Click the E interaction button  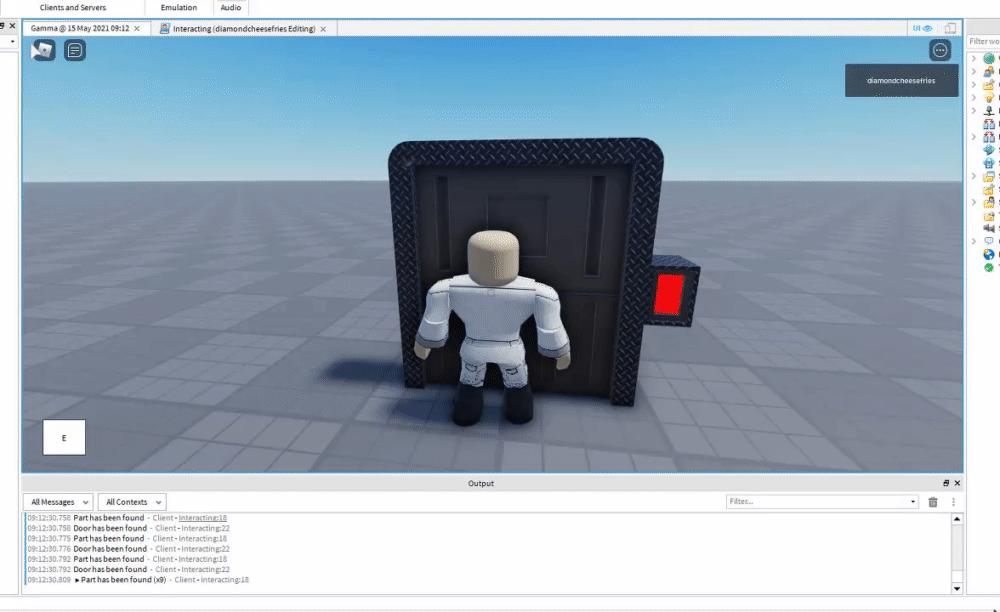point(64,437)
